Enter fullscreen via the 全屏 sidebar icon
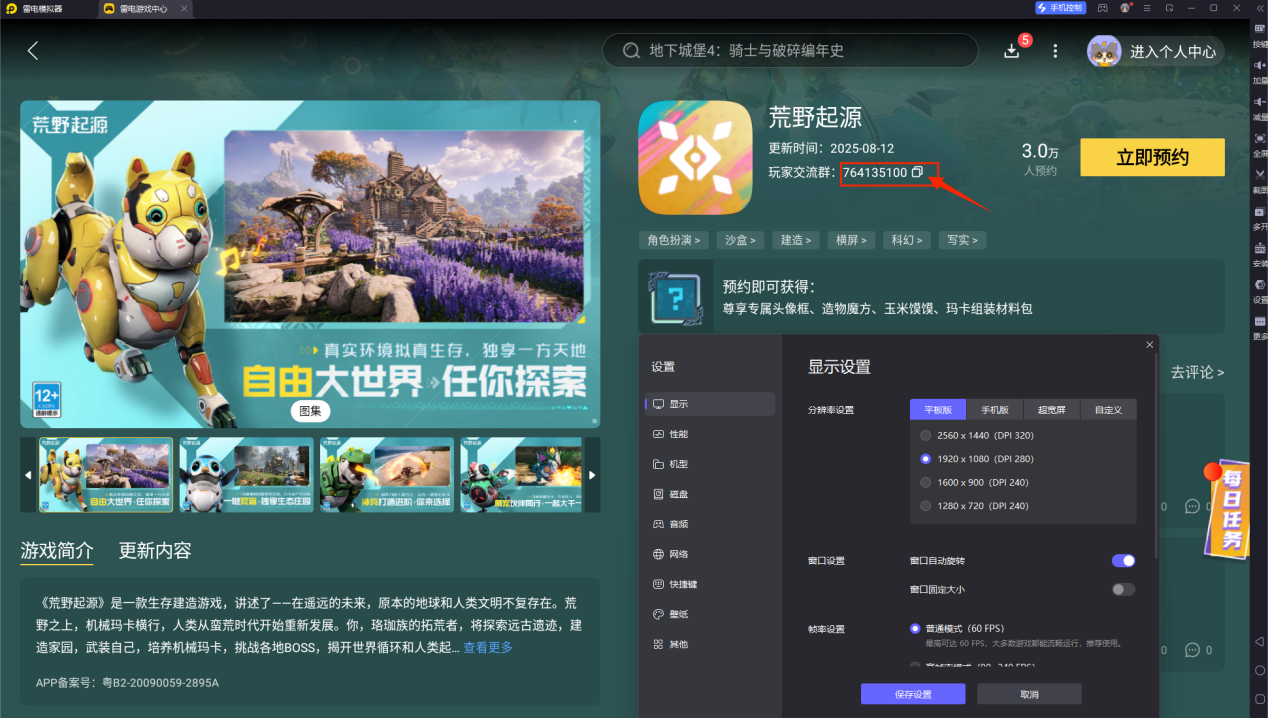 tap(1259, 144)
